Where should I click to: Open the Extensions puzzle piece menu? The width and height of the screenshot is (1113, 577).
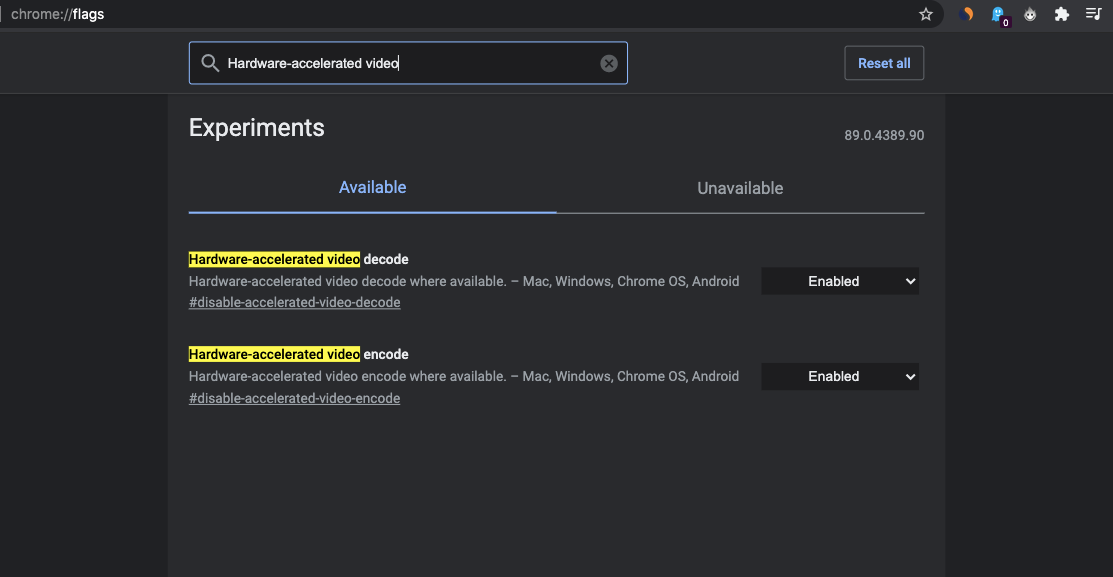1062,14
